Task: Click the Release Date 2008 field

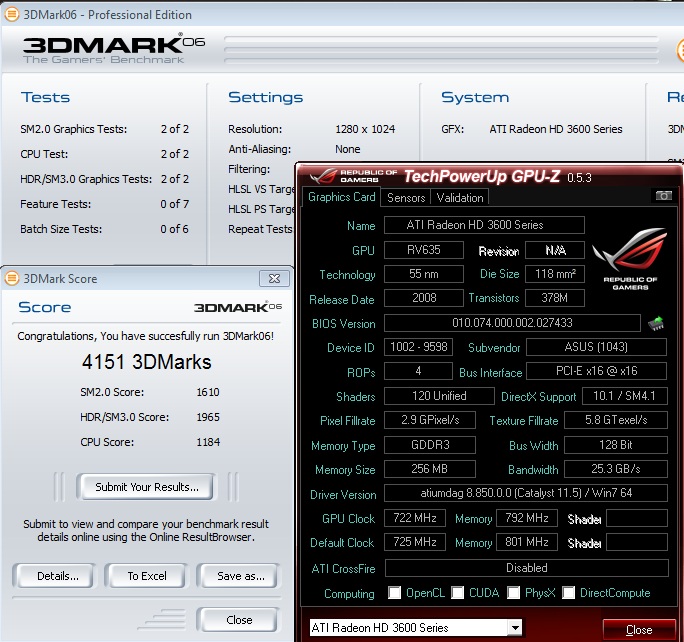Action: (x=424, y=298)
